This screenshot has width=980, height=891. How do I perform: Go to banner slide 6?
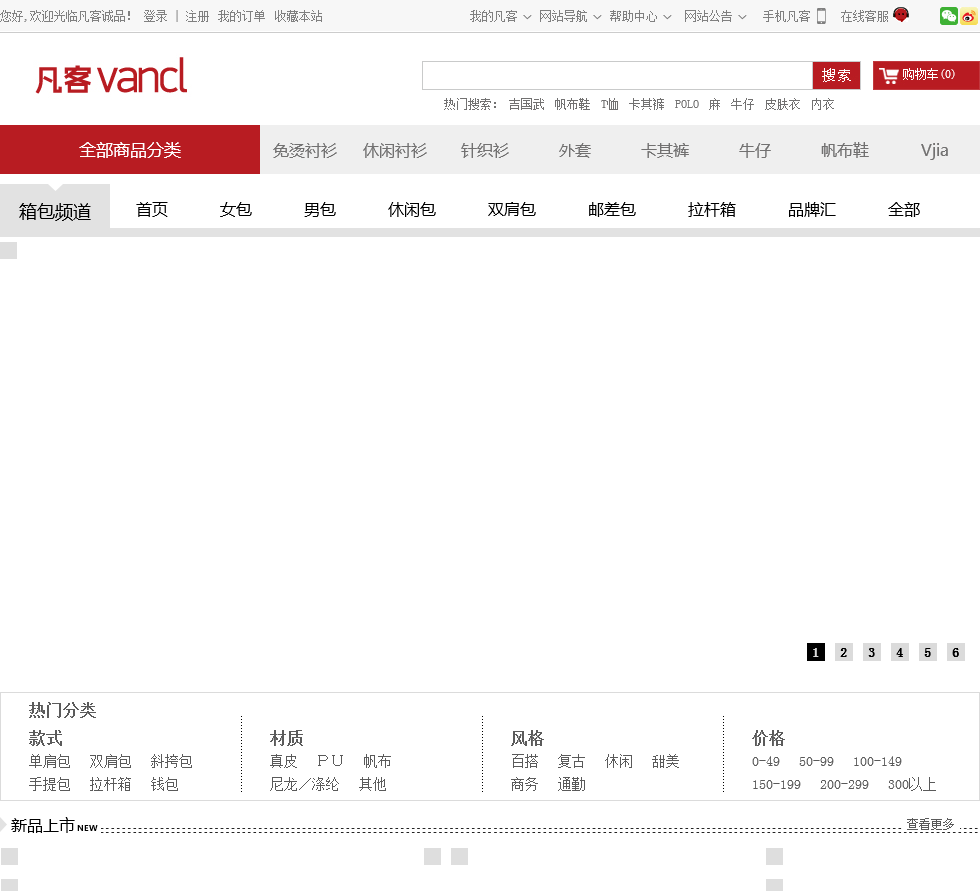pyautogui.click(x=956, y=652)
